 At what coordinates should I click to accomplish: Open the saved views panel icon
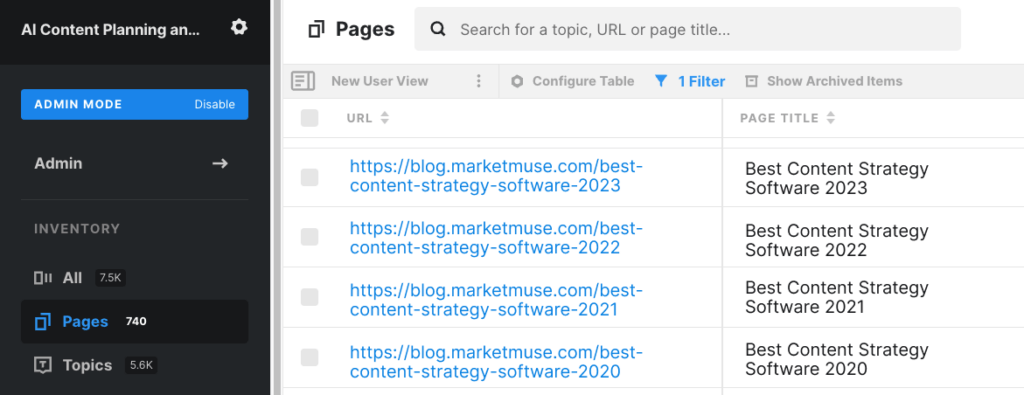click(x=302, y=81)
